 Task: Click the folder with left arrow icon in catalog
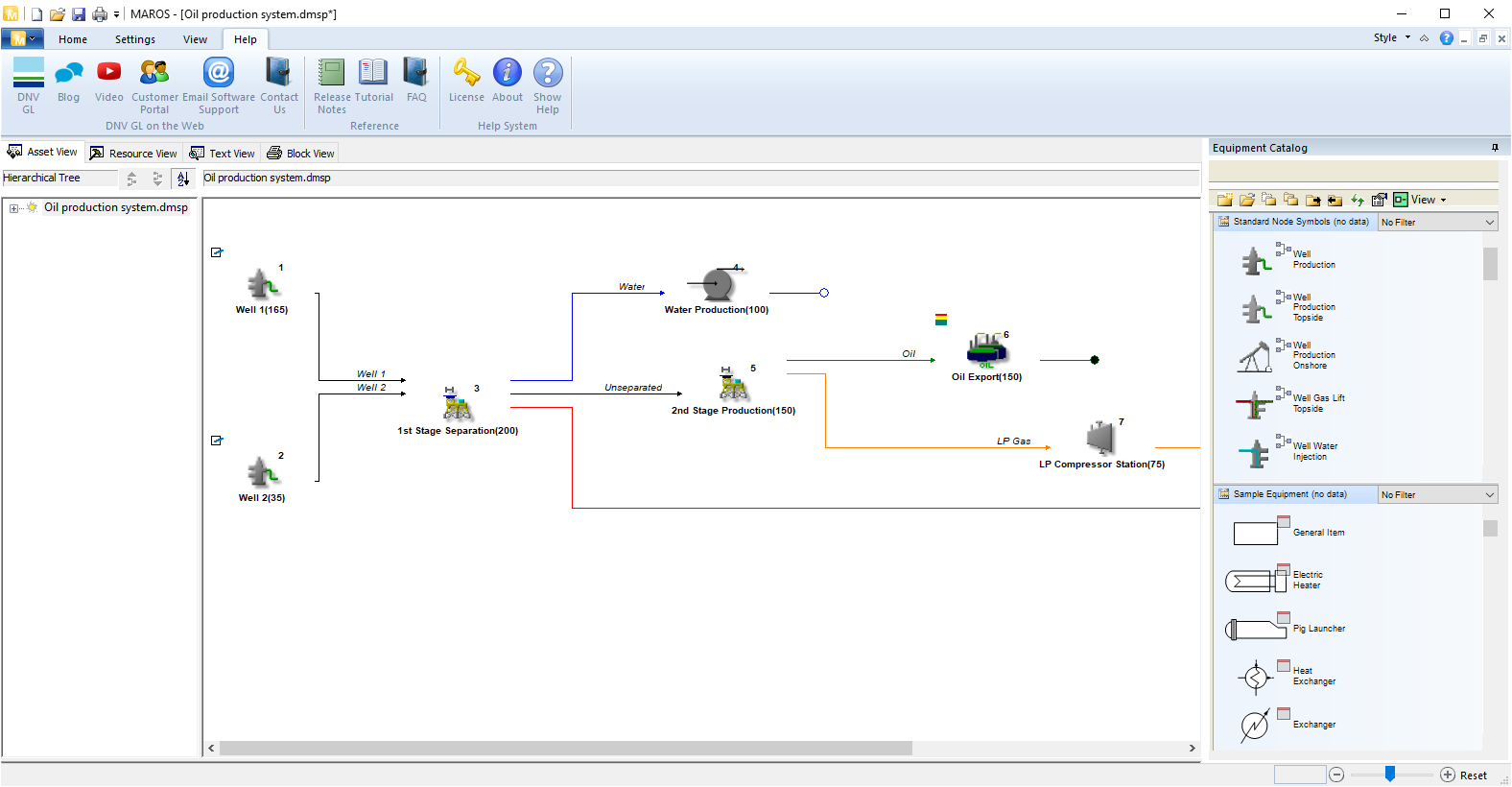(1335, 200)
